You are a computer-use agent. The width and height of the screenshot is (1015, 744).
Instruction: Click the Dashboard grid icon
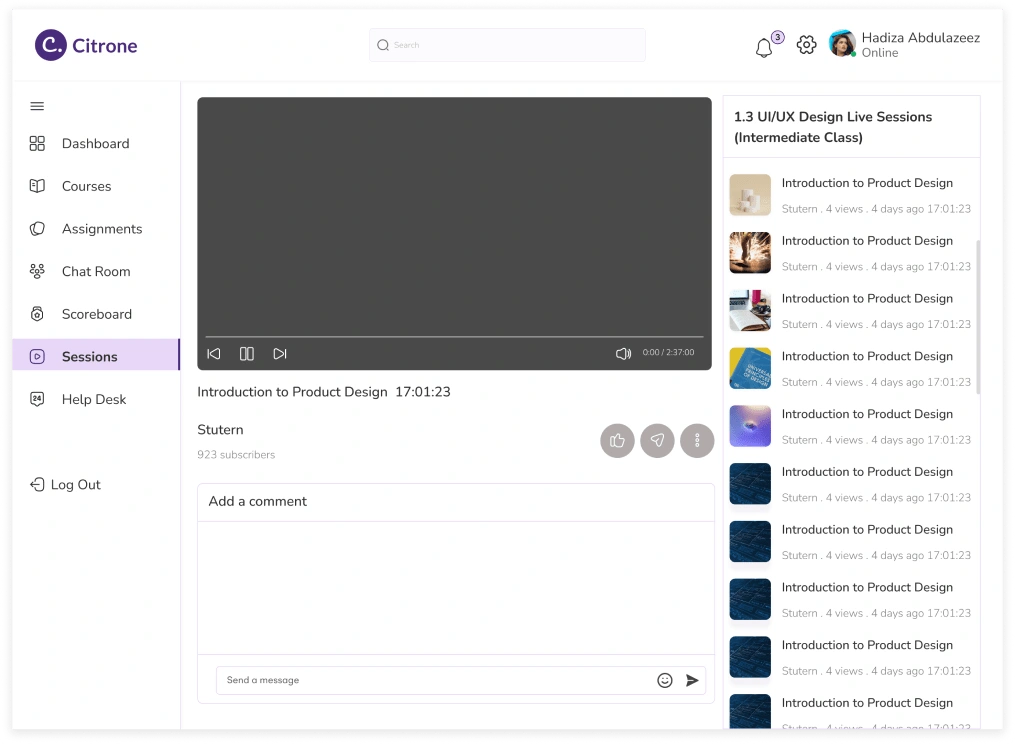pyautogui.click(x=37, y=143)
